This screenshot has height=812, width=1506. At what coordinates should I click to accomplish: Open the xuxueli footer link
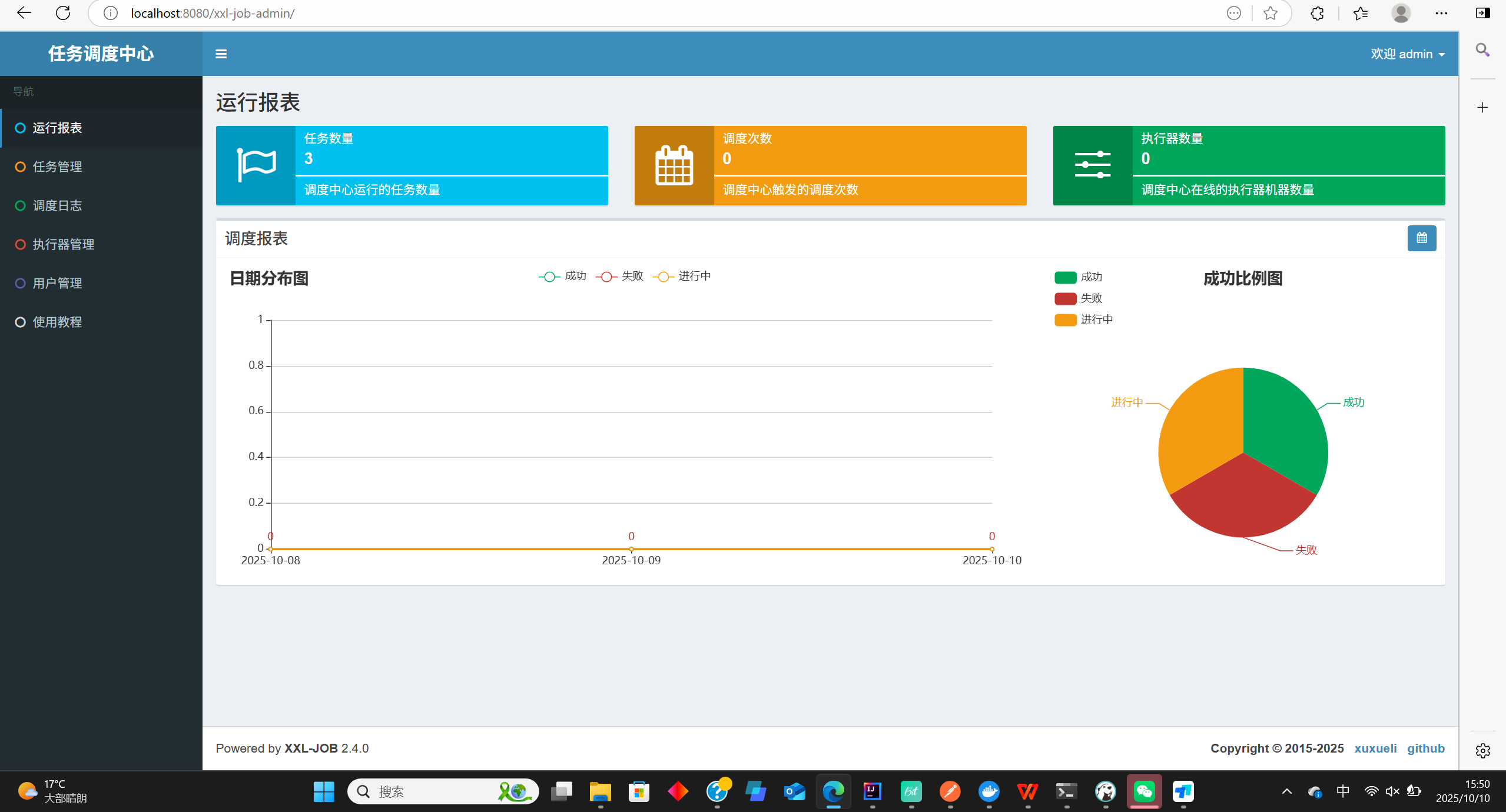click(1375, 748)
